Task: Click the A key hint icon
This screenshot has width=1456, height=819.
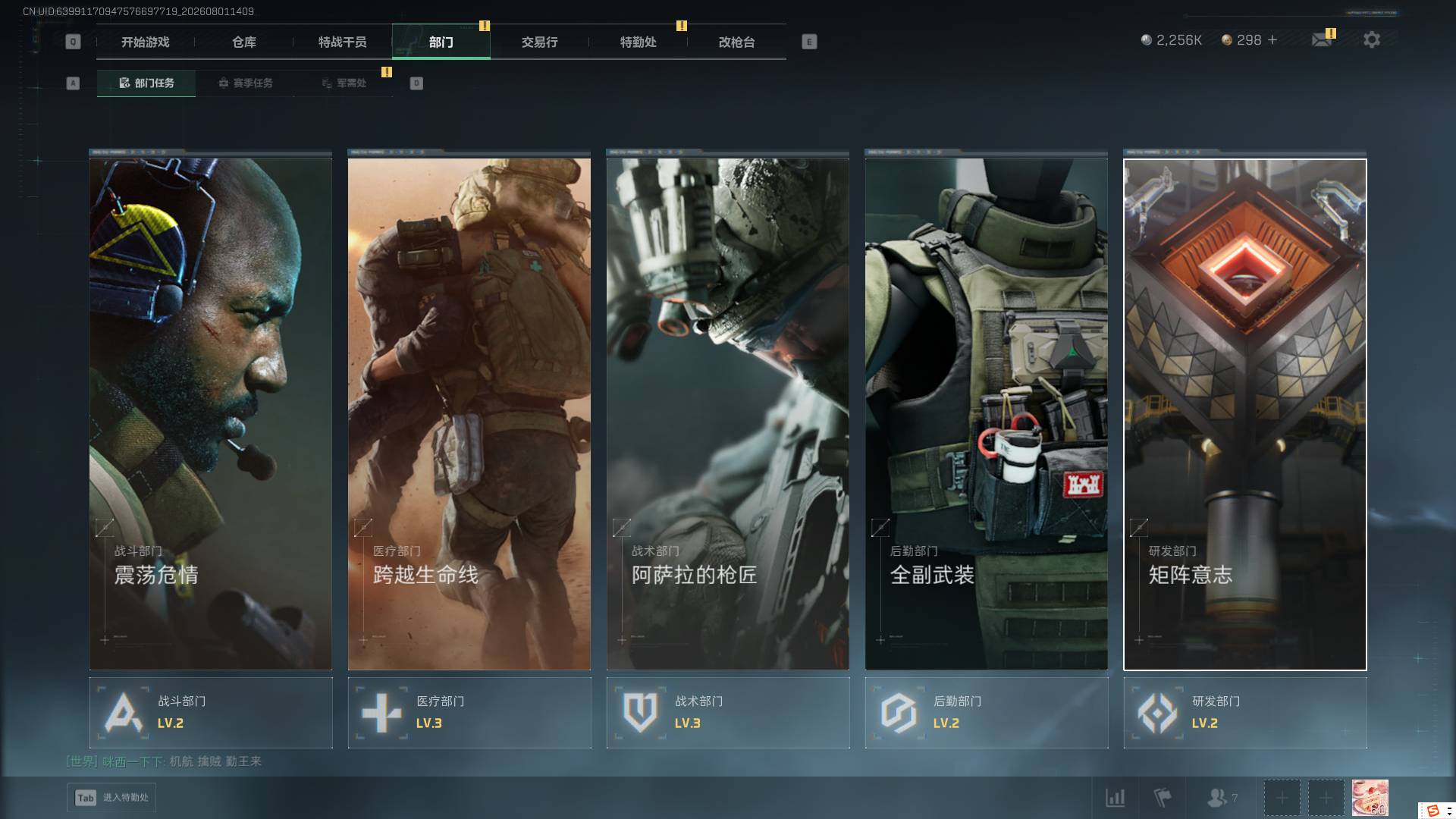Action: (x=73, y=83)
